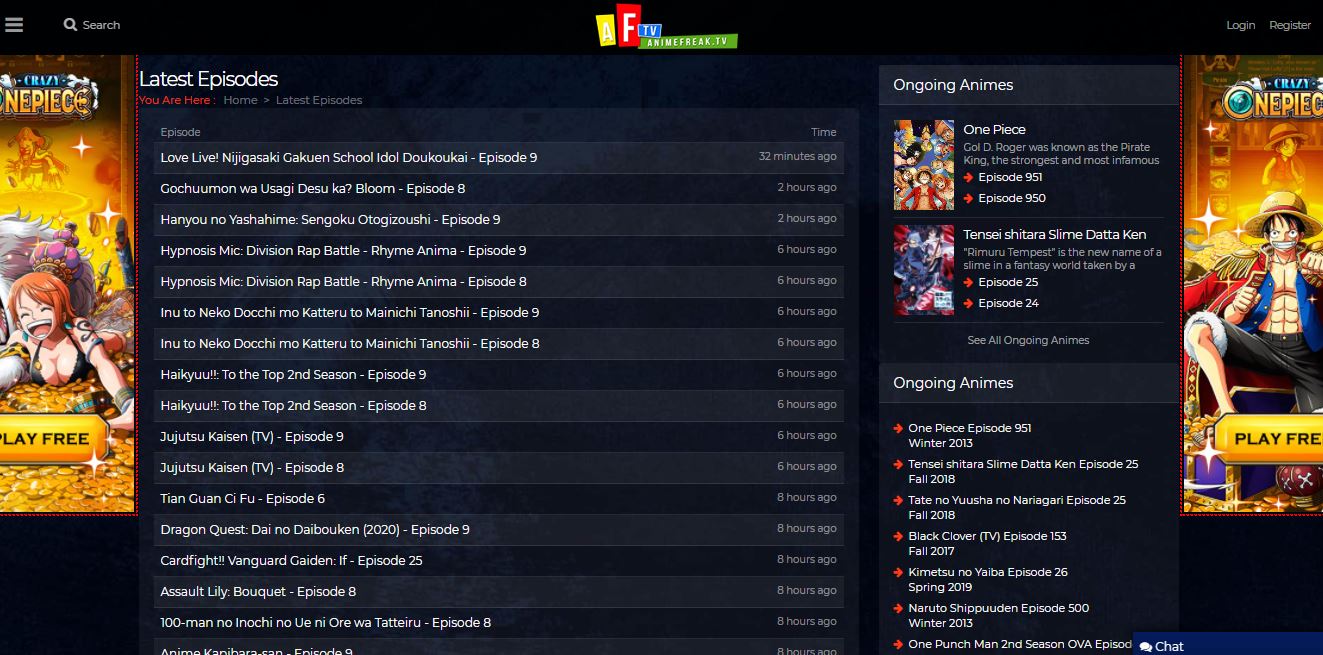Open Black Clover (TV) Episode 153
Screen dimensions: 1323x655
click(x=987, y=536)
